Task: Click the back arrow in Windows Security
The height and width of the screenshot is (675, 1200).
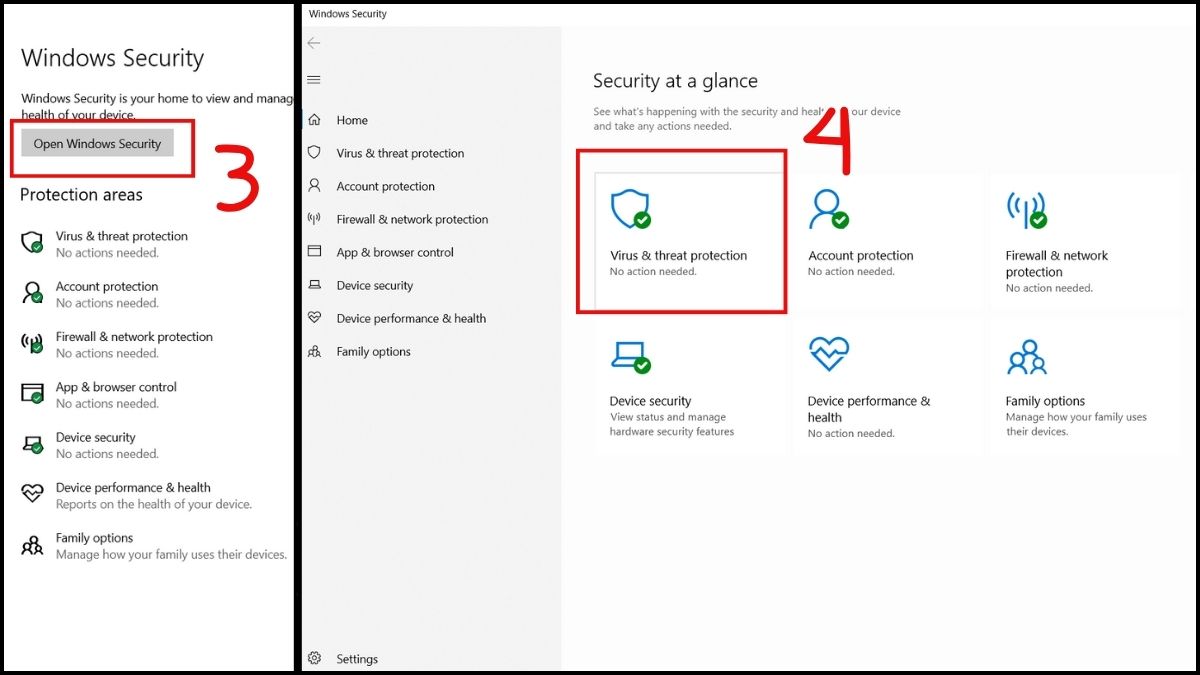Action: click(314, 43)
